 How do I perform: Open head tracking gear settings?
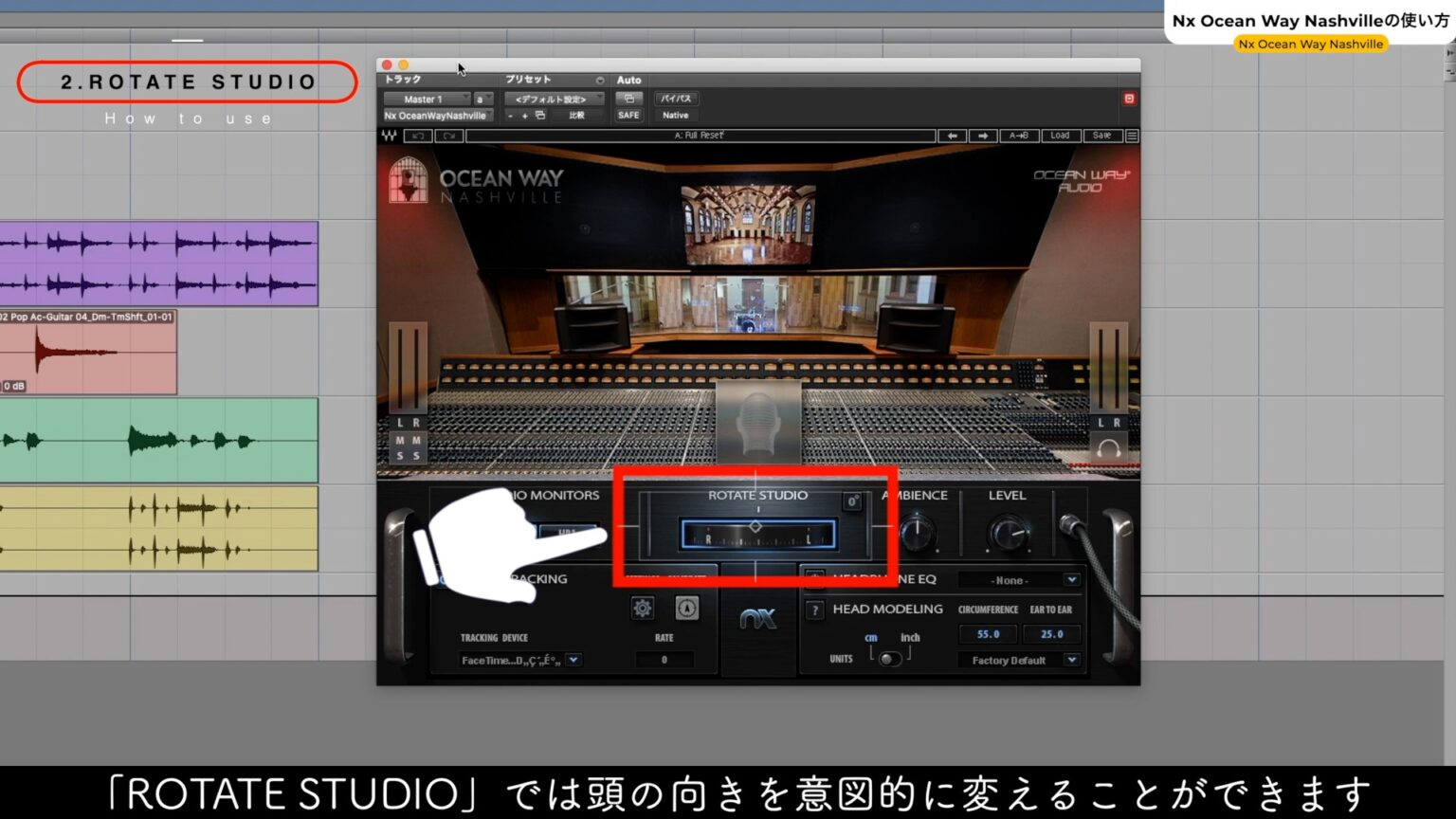point(643,608)
